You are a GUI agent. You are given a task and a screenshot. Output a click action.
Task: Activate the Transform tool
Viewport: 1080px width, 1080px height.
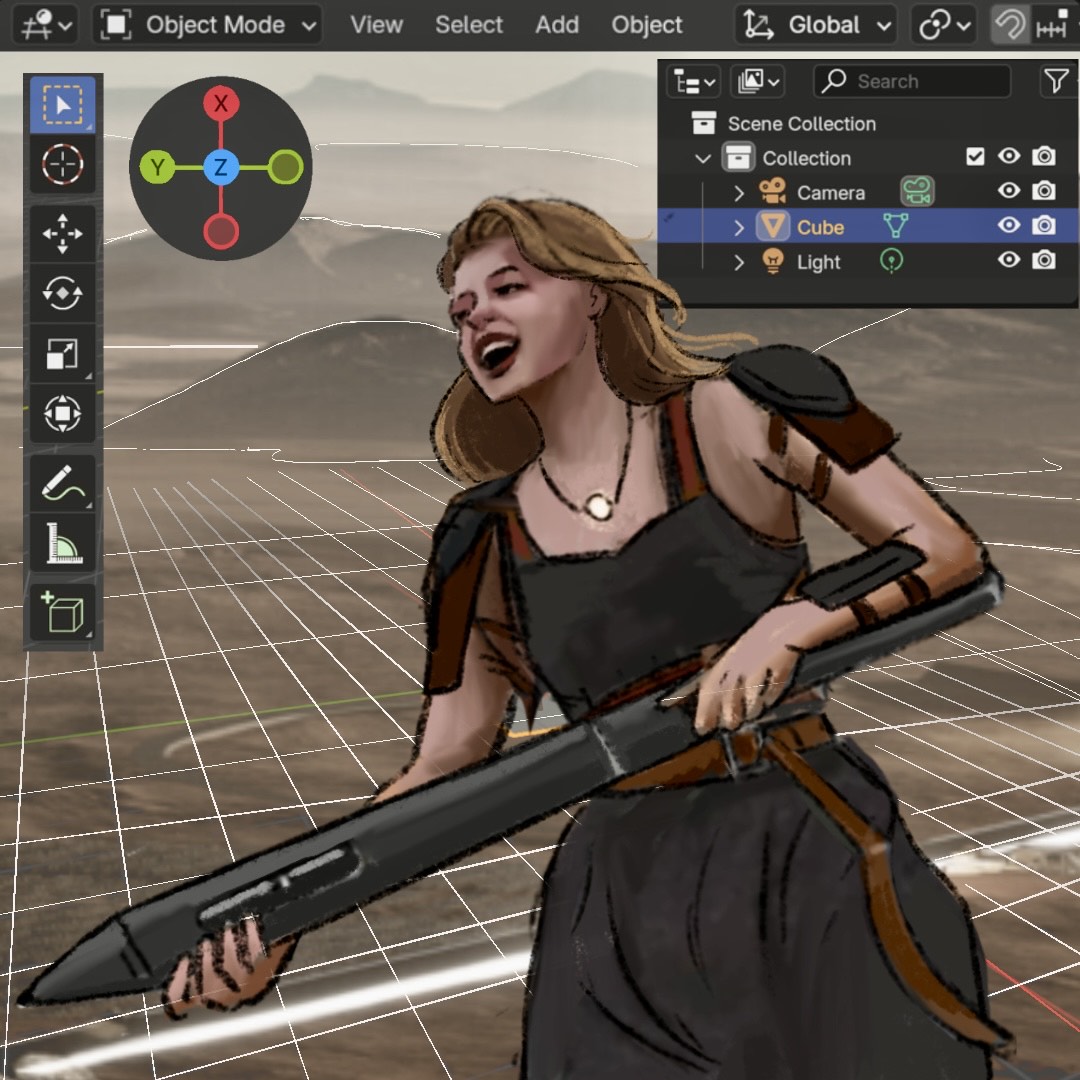pos(63,413)
